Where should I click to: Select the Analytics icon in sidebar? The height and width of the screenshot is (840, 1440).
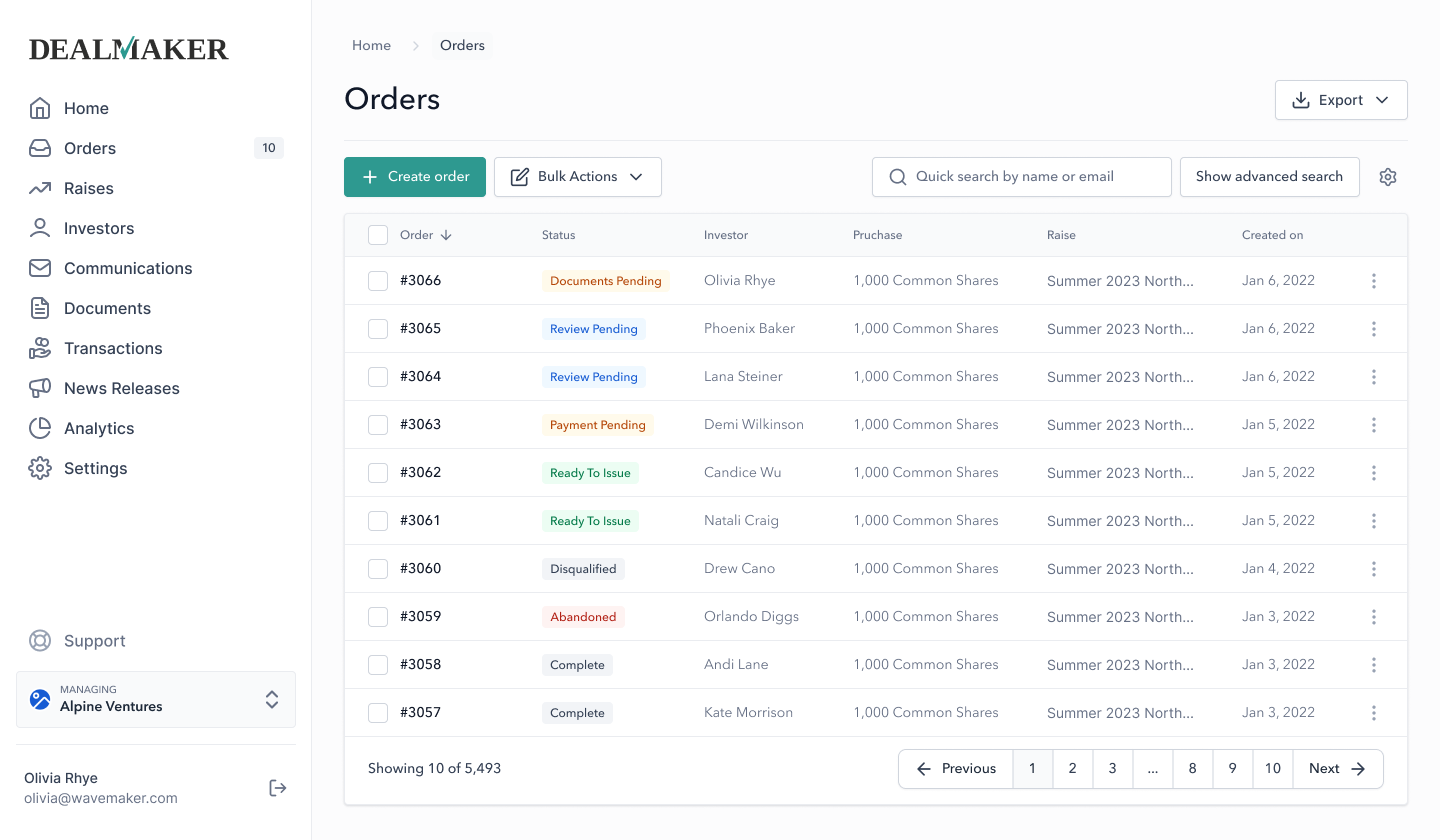39,428
